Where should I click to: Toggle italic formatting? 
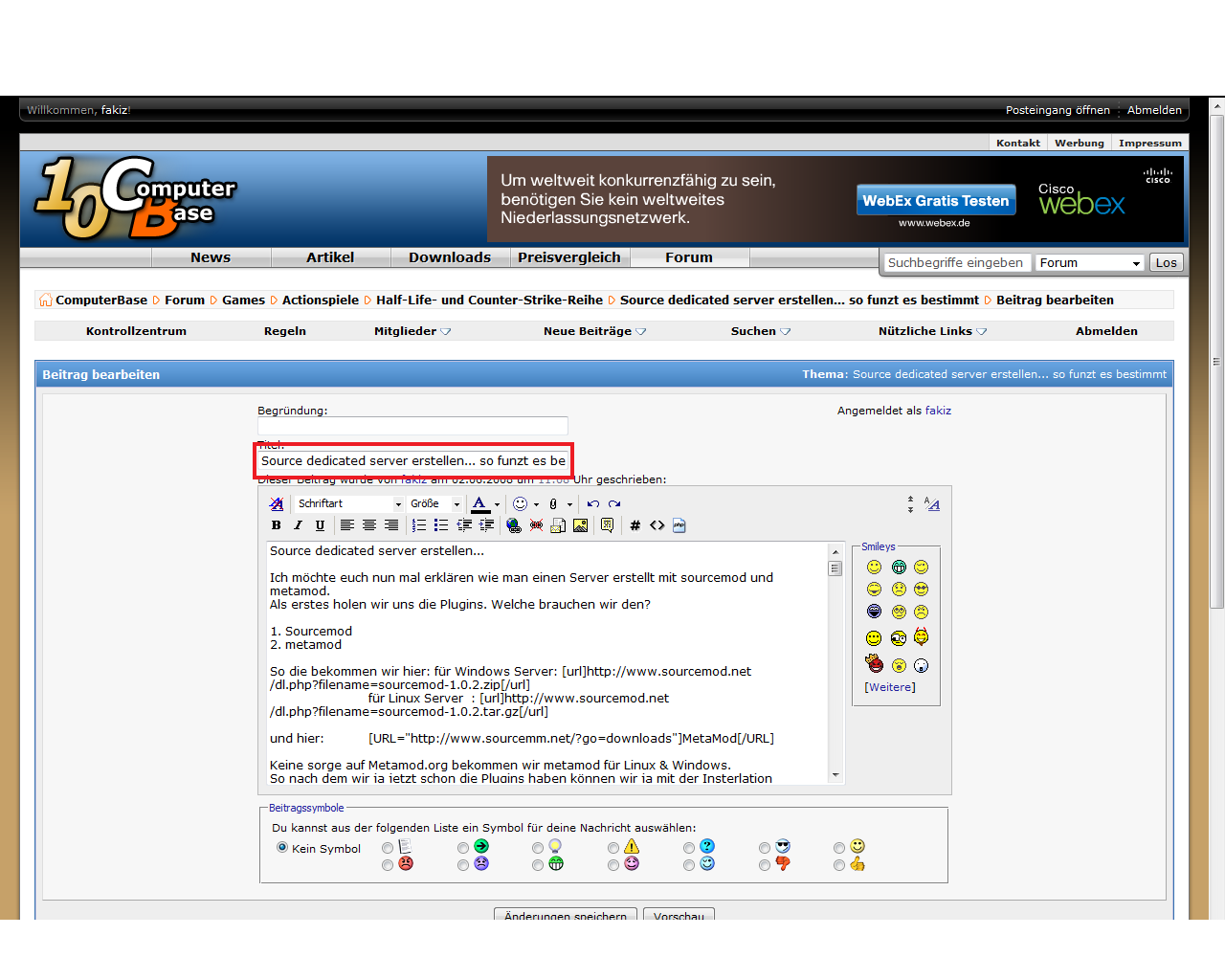pyautogui.click(x=298, y=525)
